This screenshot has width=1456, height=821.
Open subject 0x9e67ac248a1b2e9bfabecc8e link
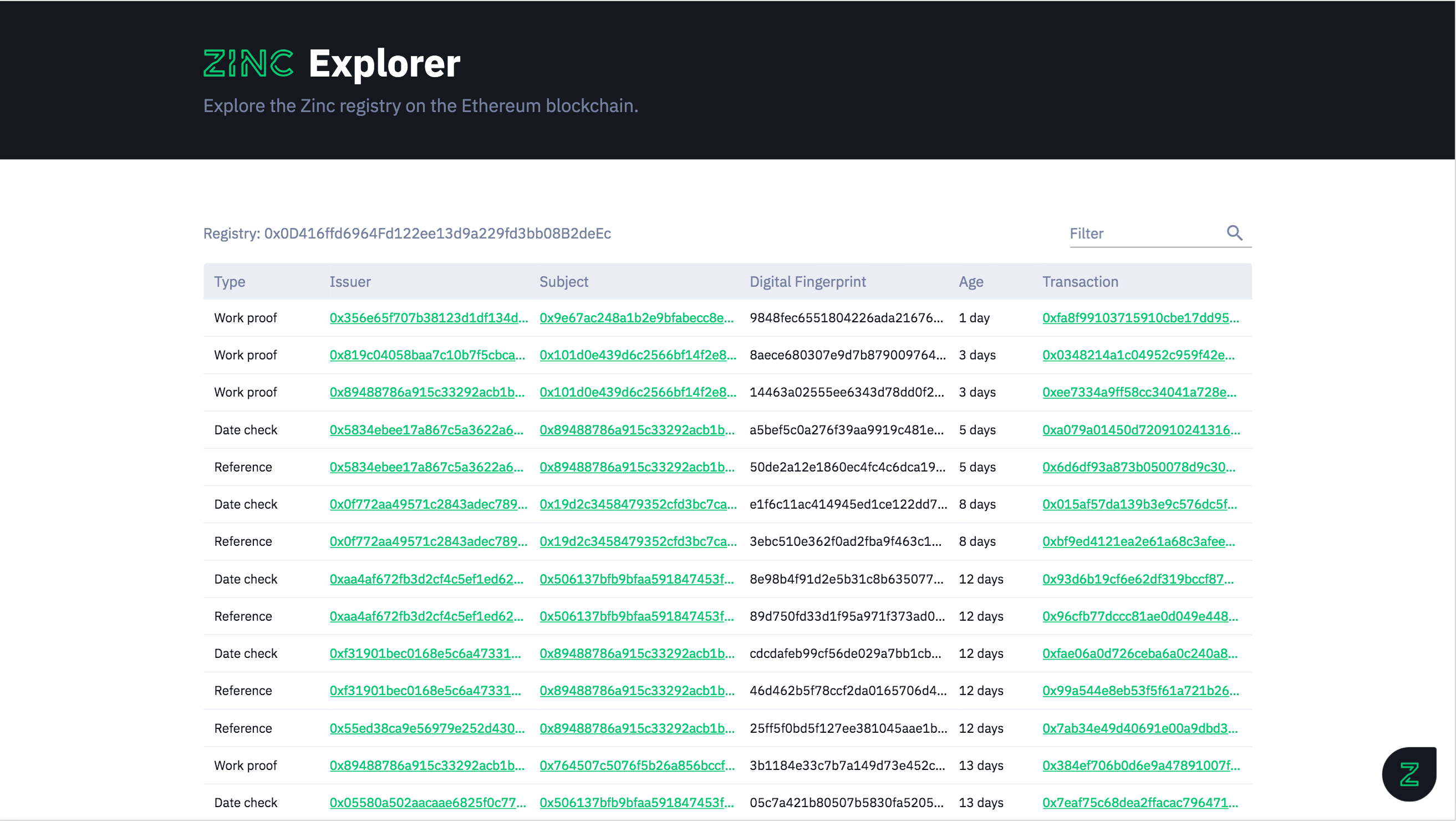[637, 318]
